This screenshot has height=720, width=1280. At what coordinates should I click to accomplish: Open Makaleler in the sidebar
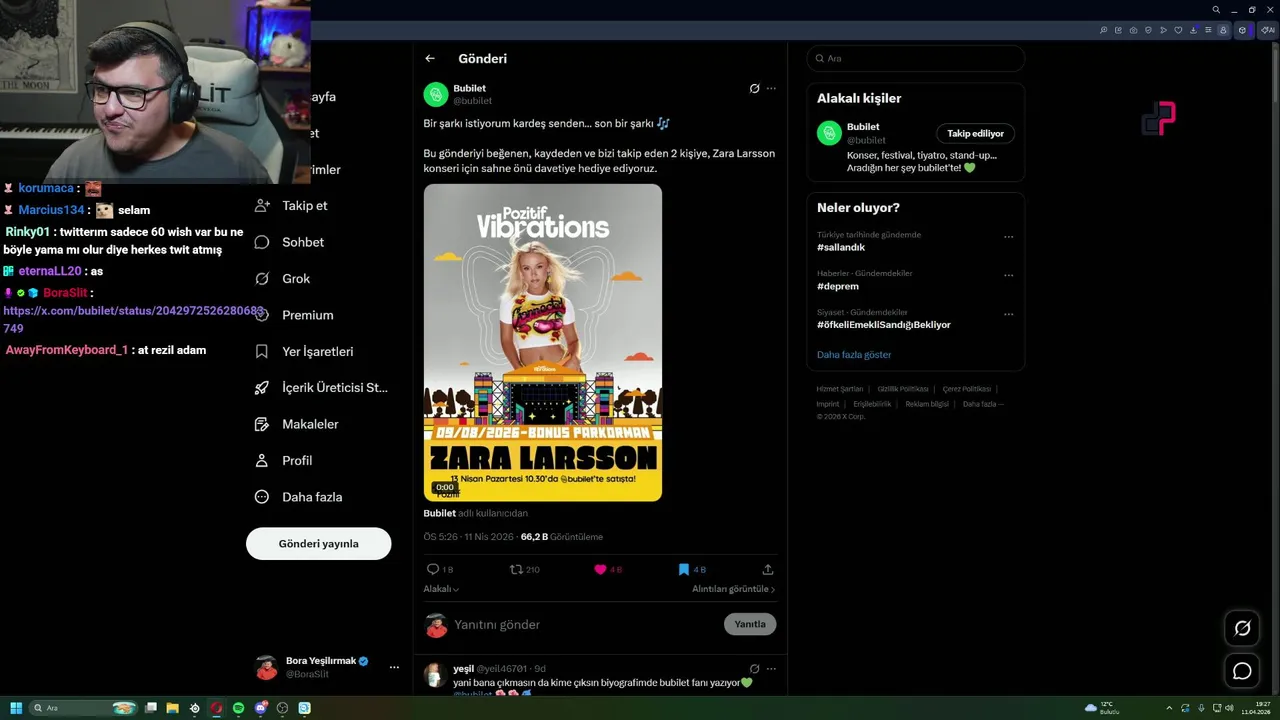(297, 424)
